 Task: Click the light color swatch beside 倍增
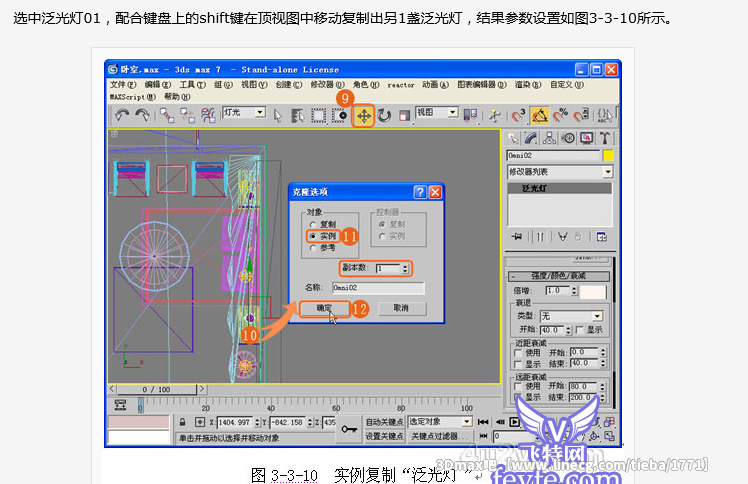point(593,291)
